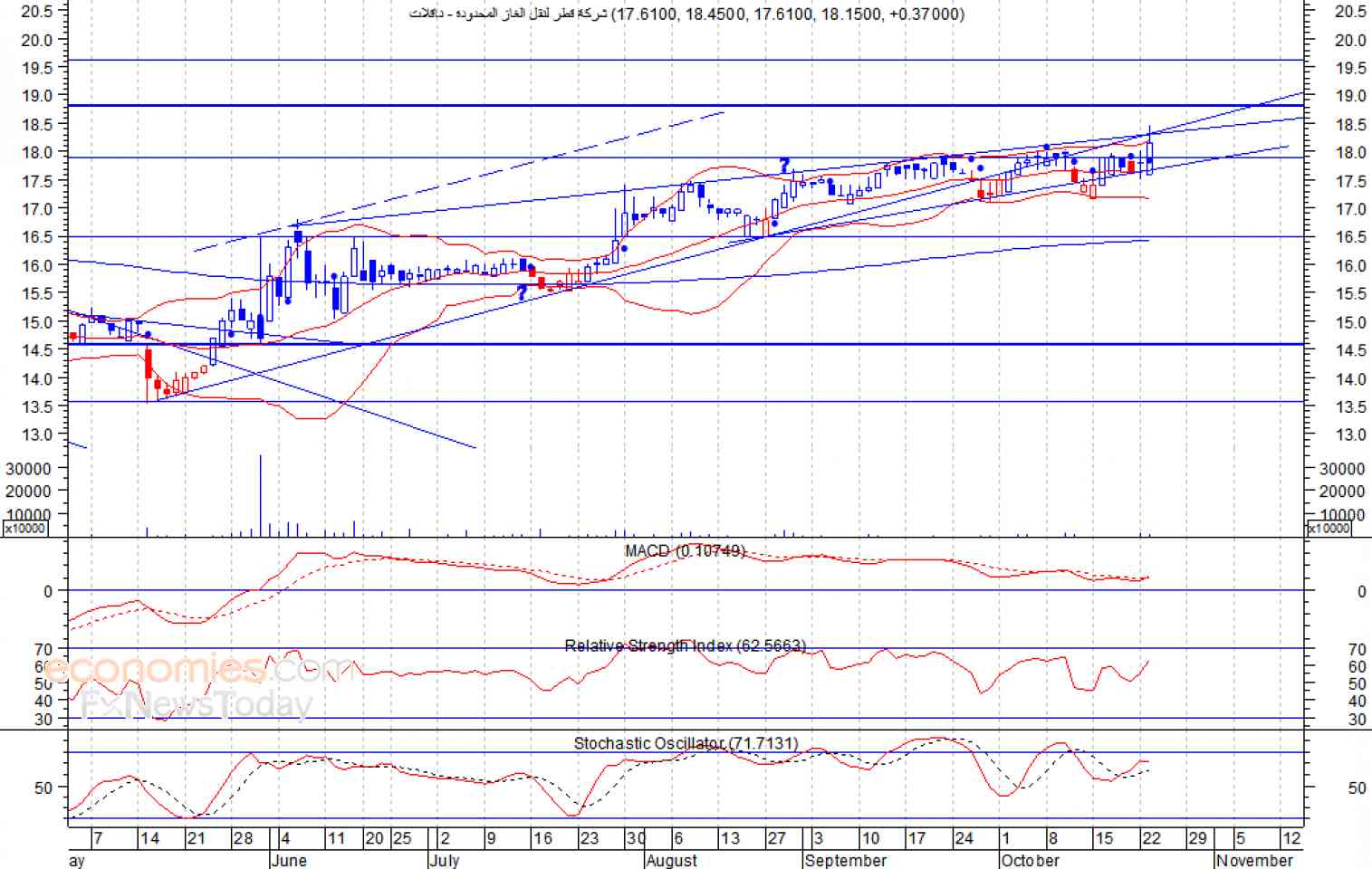Click the blue question mark near the 17.75 price level
This screenshot has width=1372, height=869.
click(784, 166)
